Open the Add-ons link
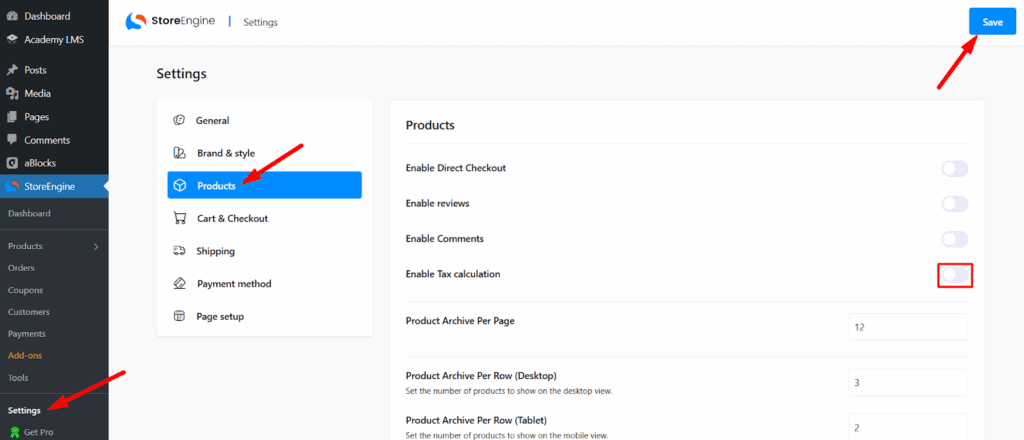 [25, 355]
